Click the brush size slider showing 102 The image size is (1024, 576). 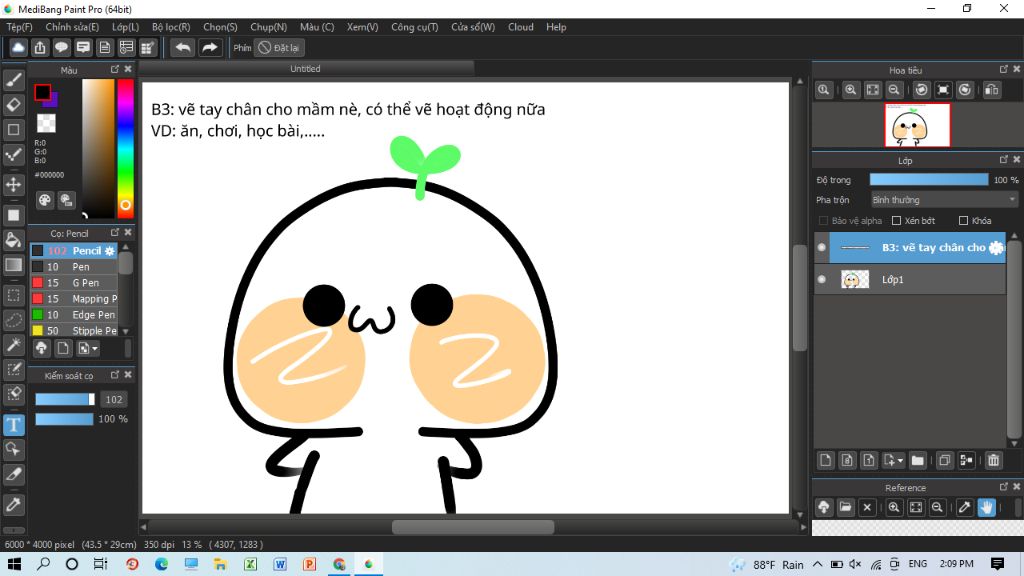click(65, 400)
